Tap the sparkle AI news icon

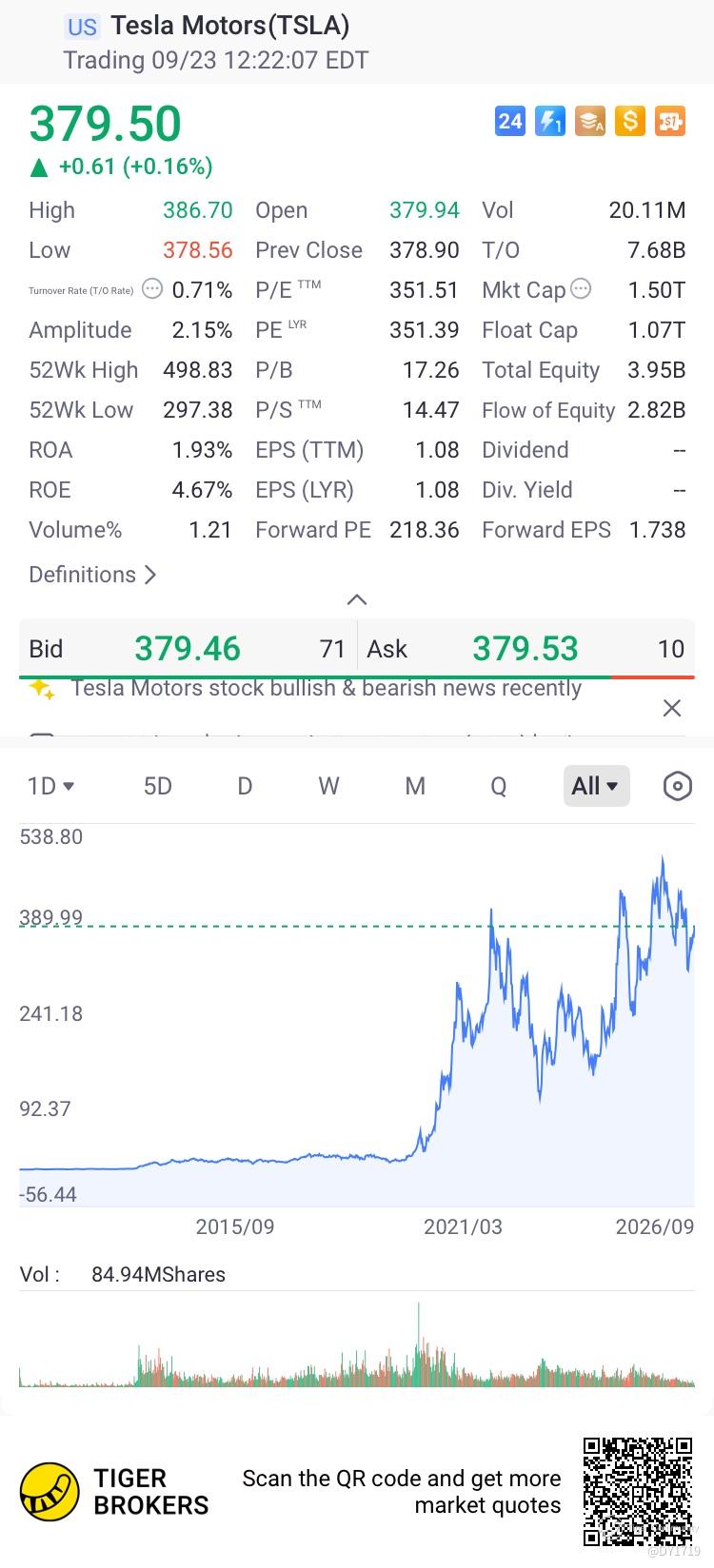(x=42, y=690)
